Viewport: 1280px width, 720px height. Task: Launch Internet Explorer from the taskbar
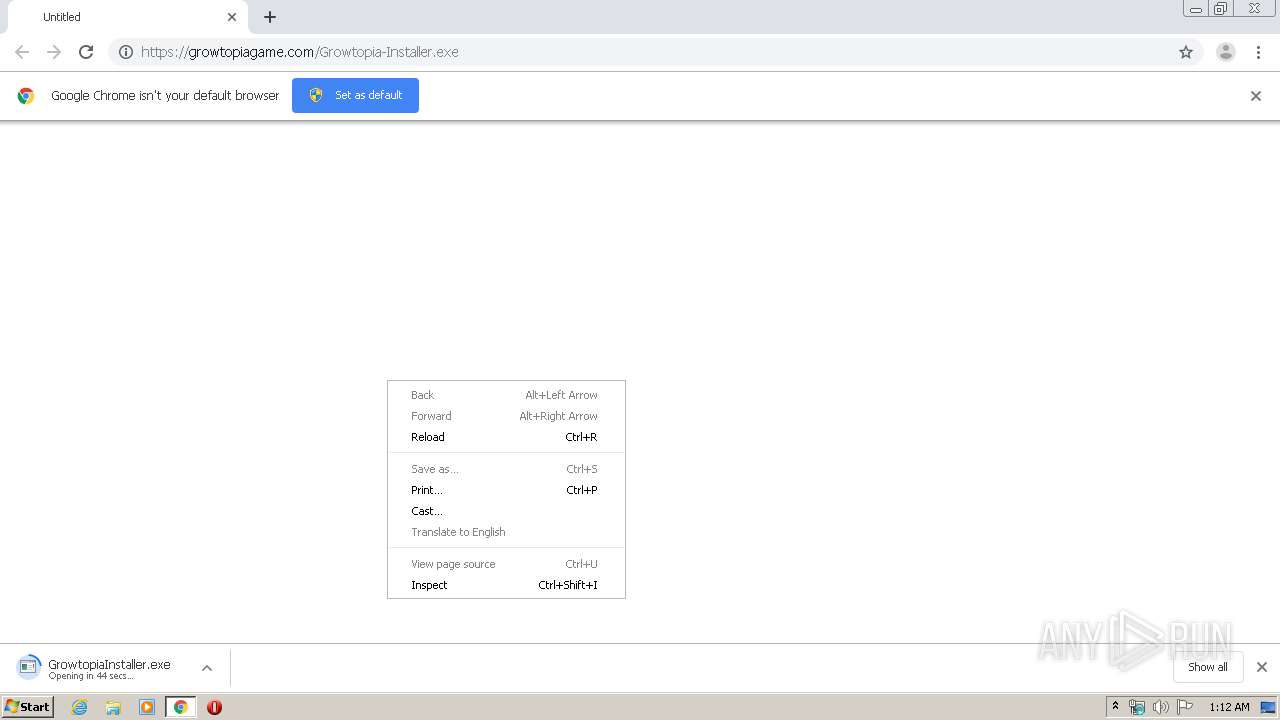[79, 707]
